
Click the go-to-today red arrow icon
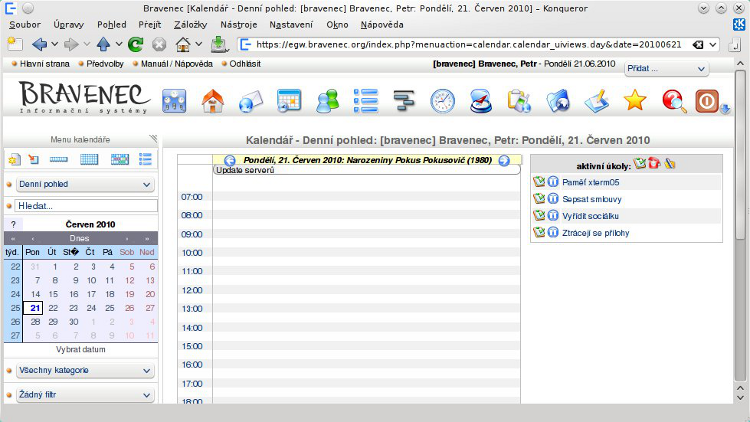34,159
